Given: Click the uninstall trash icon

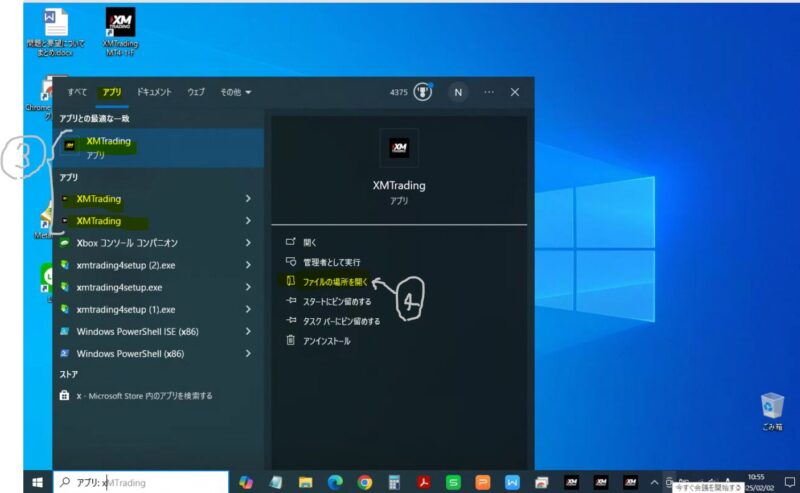Looking at the screenshot, I should (x=290, y=340).
